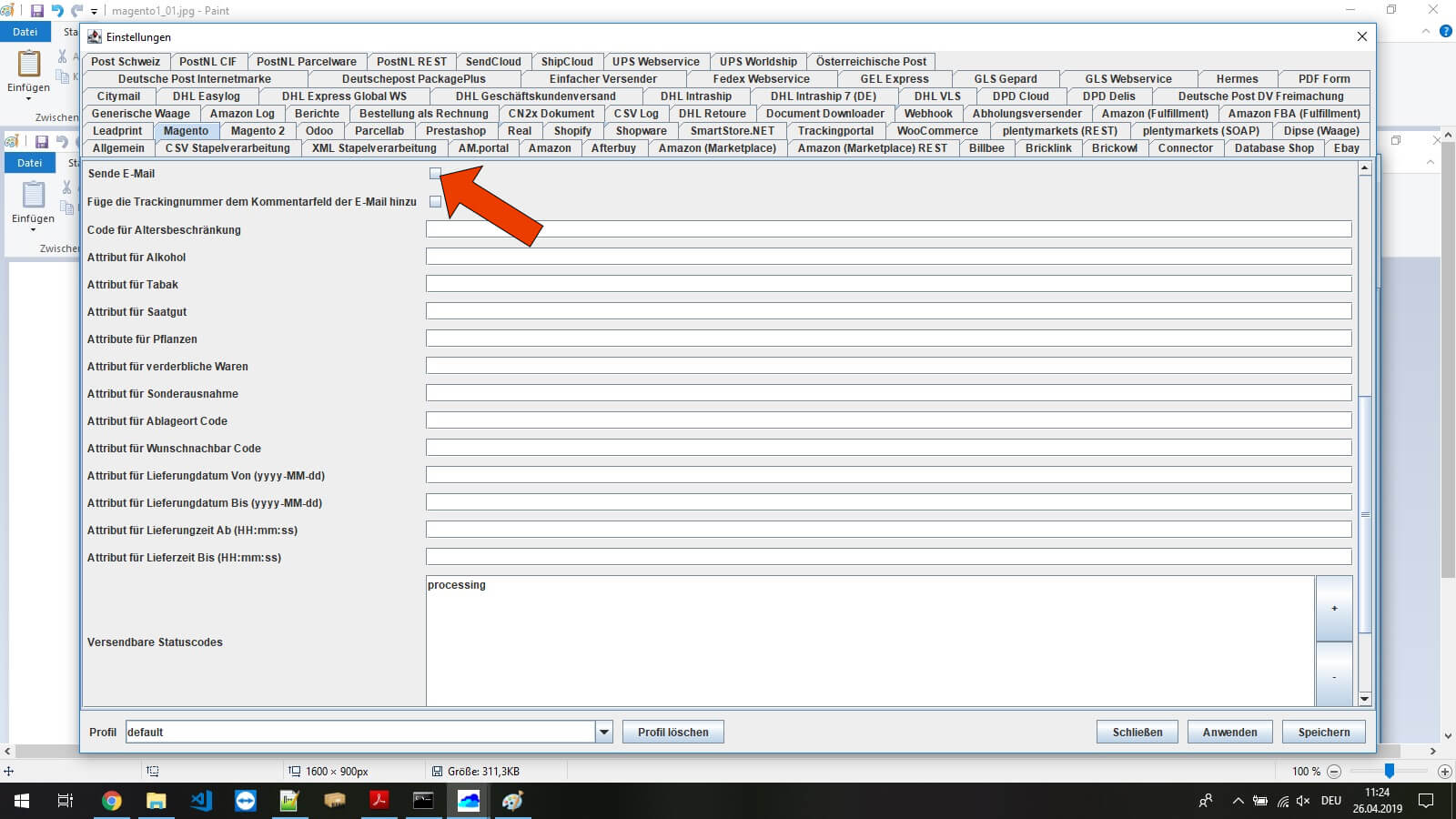Open Task View on the taskbar
The width and height of the screenshot is (1456, 819).
66,801
